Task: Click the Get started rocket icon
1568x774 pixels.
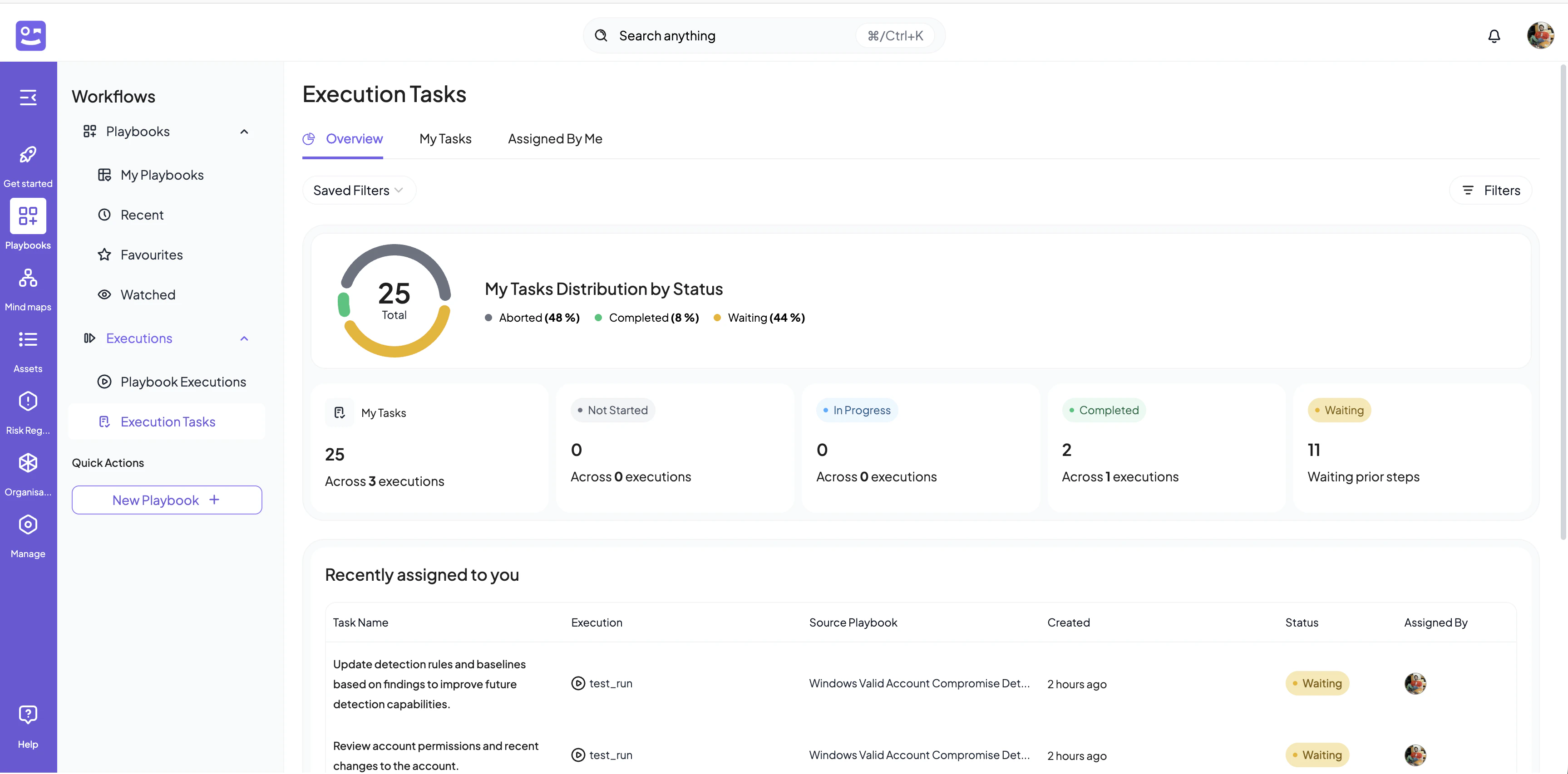Action: click(28, 154)
